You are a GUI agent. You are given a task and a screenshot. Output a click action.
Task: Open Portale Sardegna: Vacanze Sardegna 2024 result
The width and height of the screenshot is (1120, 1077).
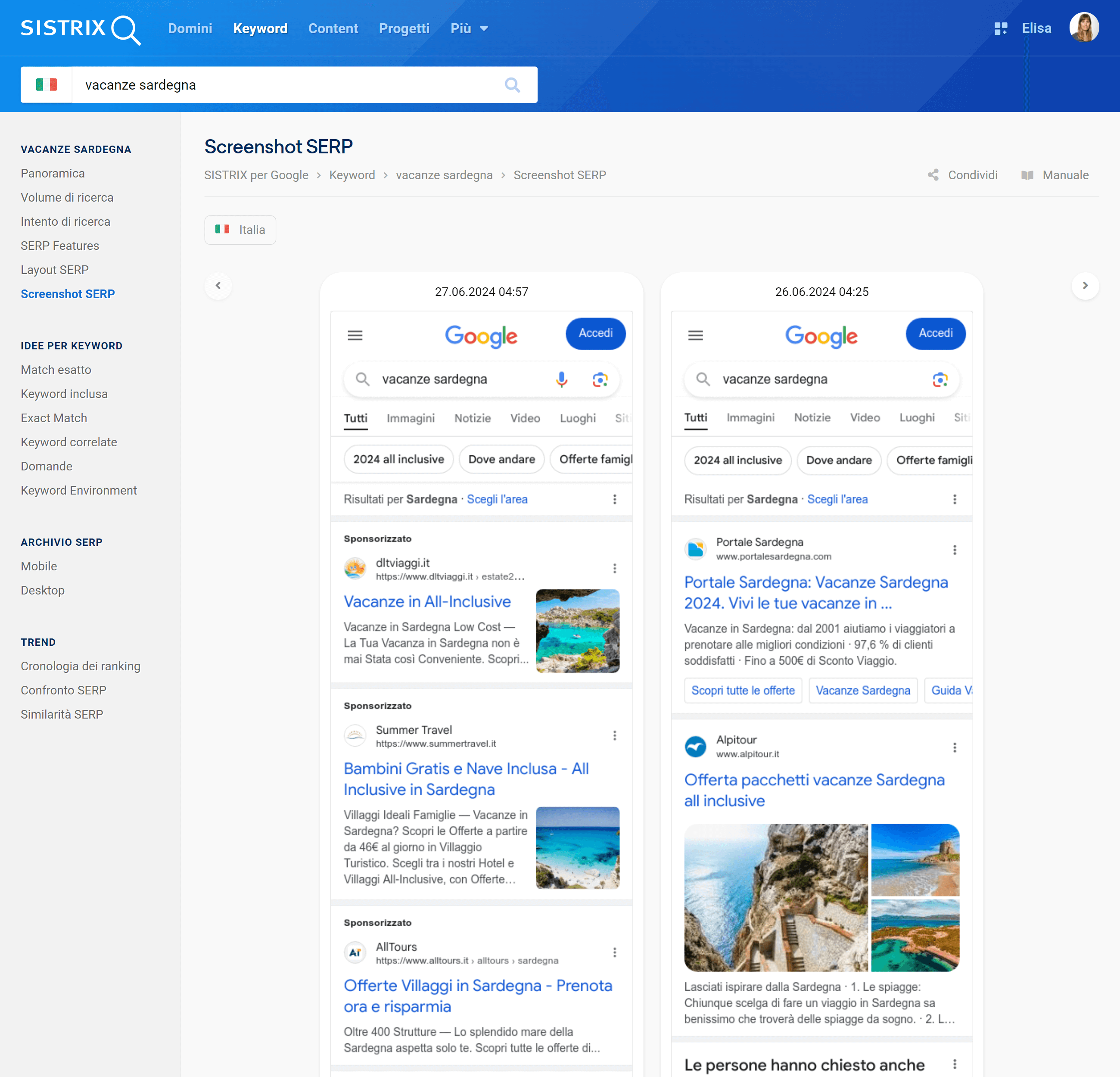815,592
